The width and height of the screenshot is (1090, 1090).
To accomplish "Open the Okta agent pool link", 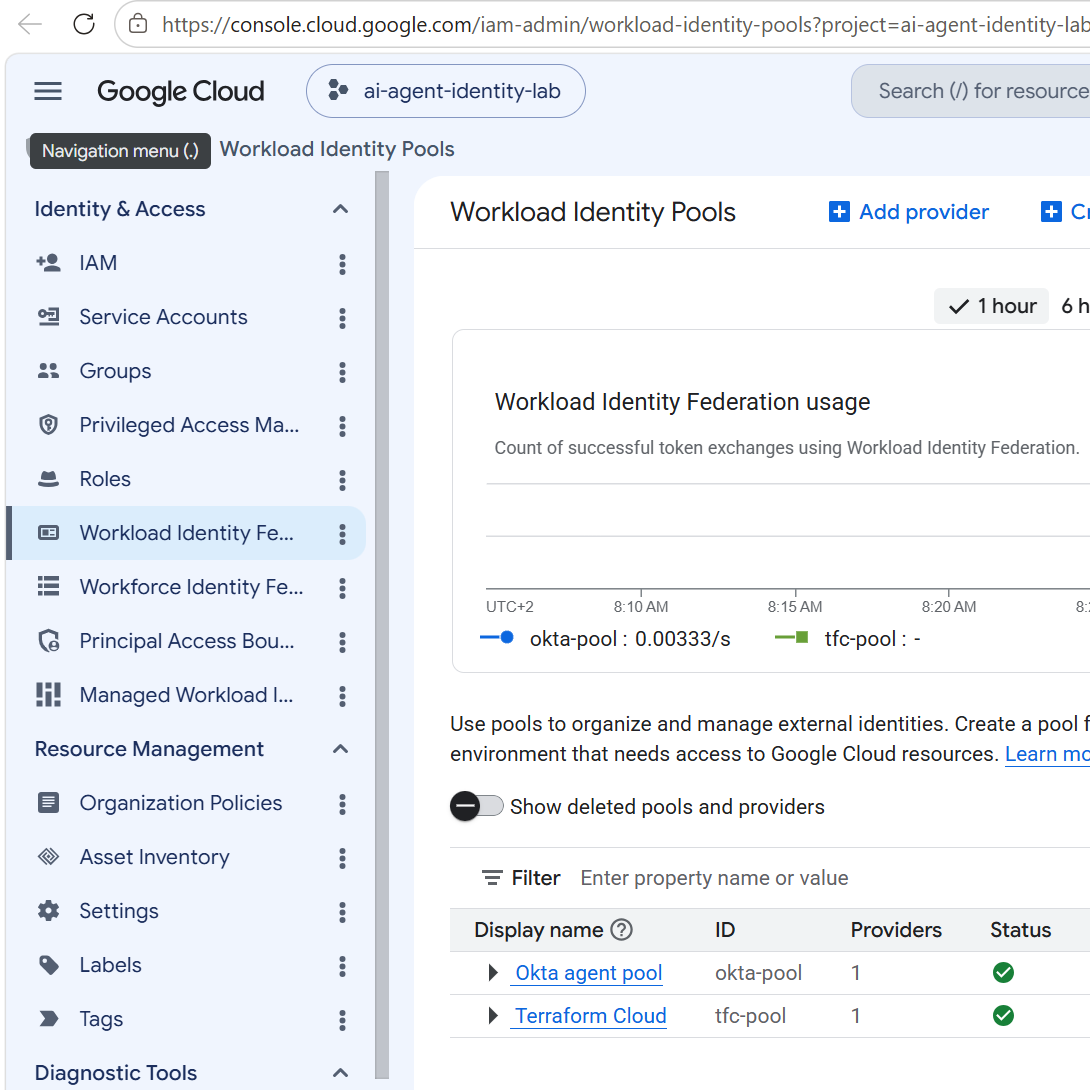I will coord(589,973).
